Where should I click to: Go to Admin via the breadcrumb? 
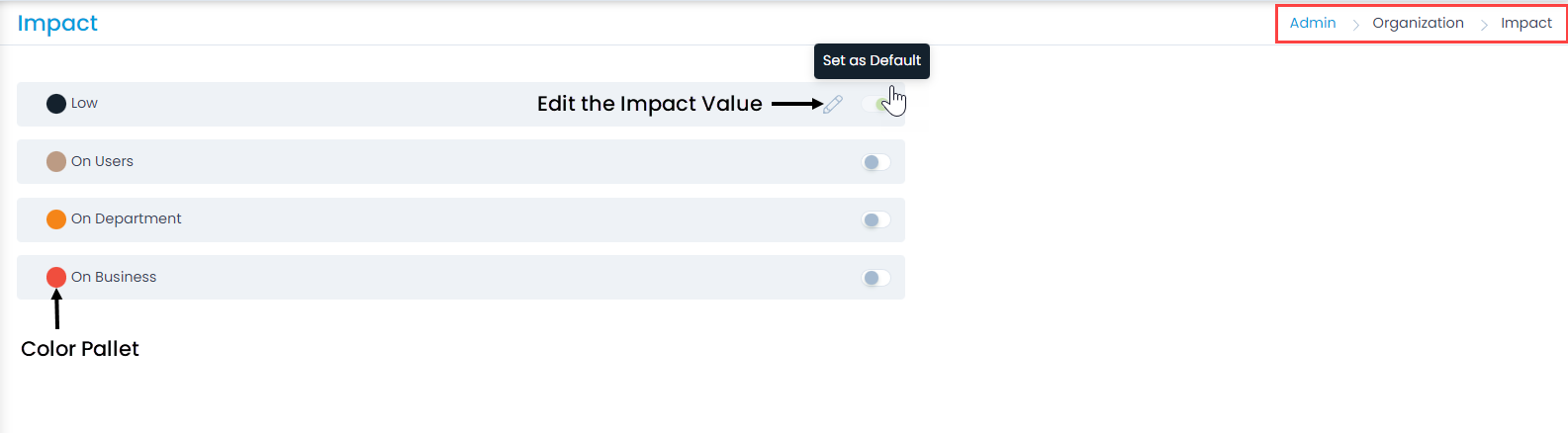[1312, 23]
